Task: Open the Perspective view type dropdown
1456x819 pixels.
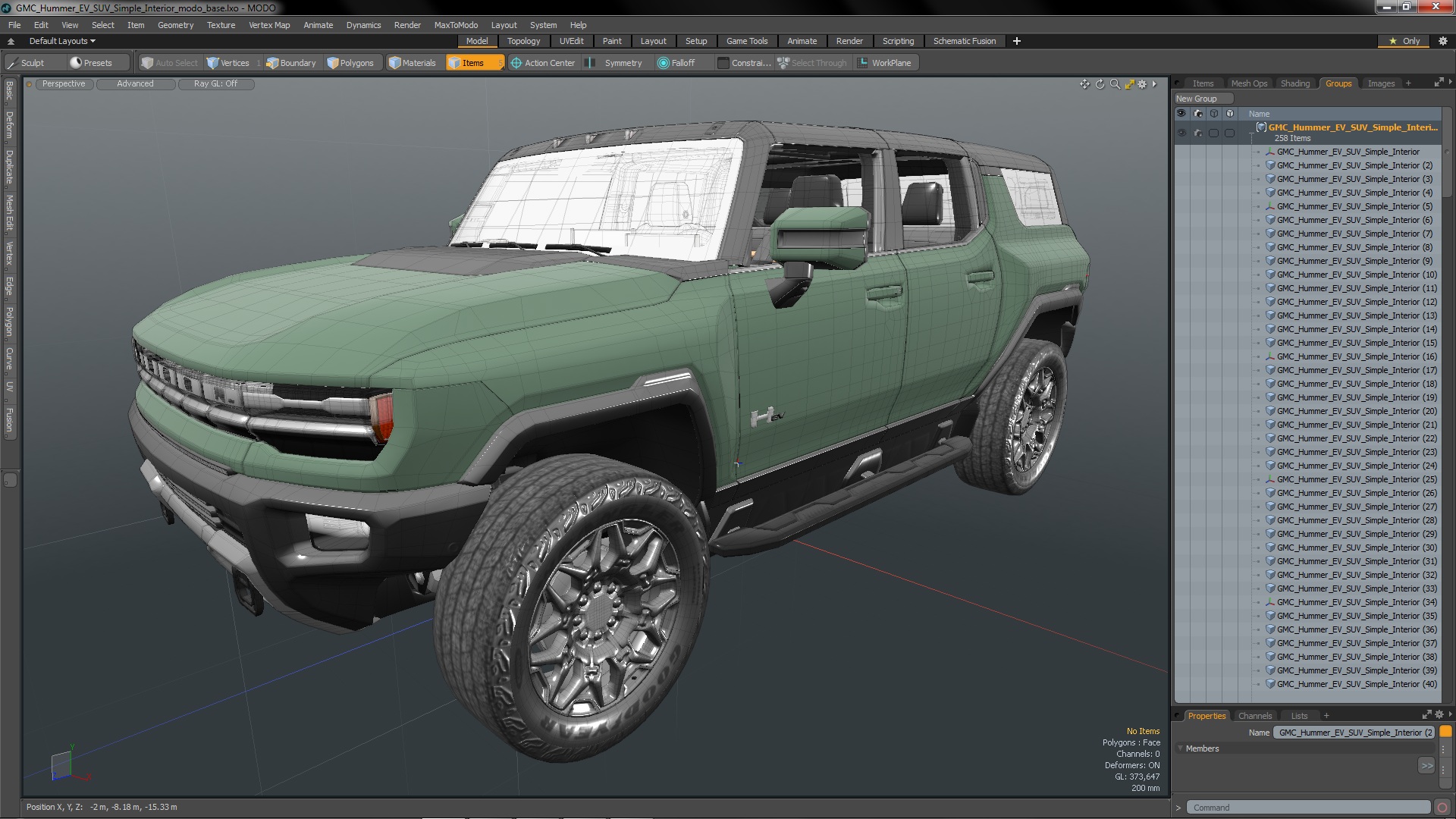Action: coord(64,84)
